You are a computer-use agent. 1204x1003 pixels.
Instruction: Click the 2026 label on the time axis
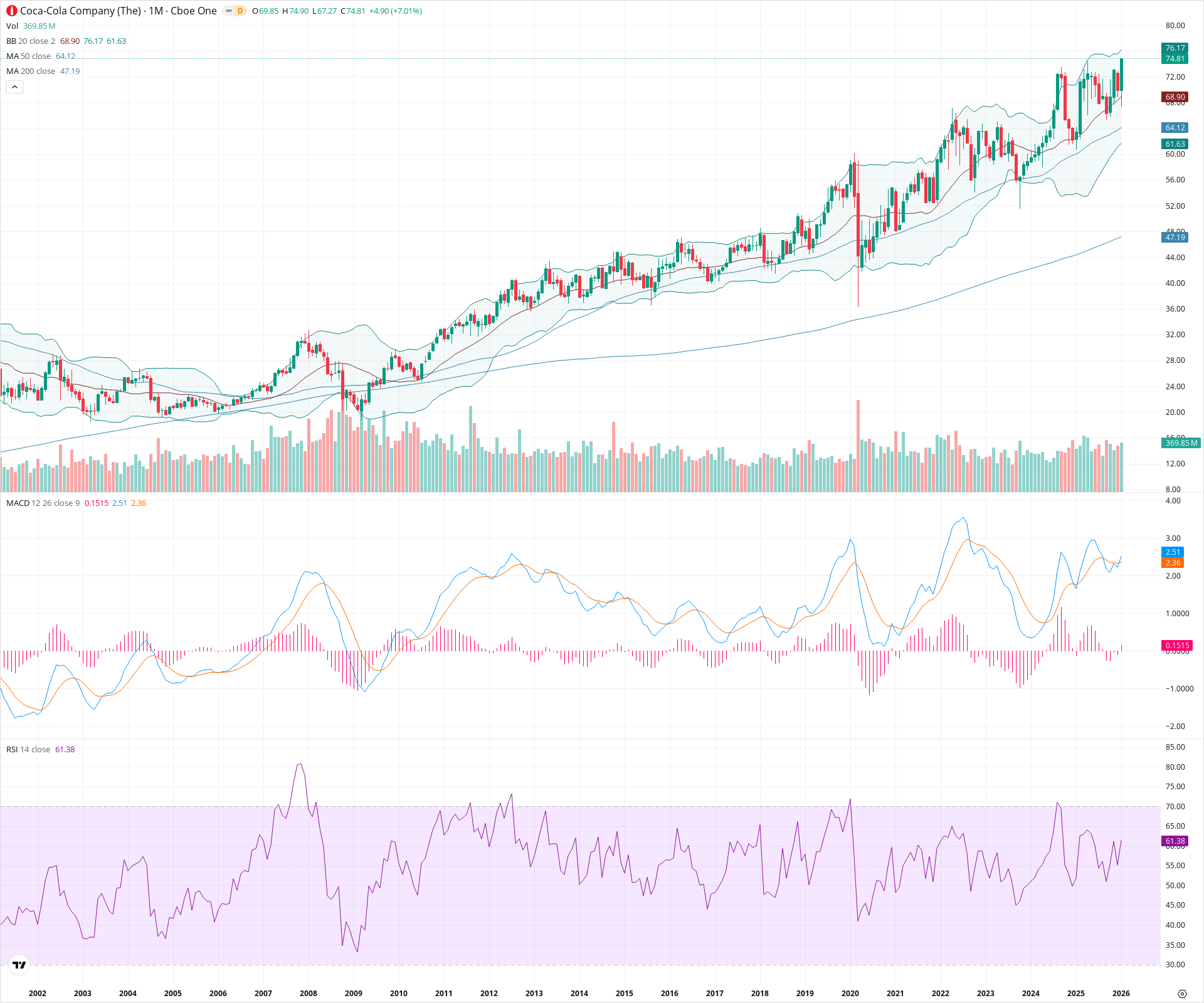tap(1121, 994)
